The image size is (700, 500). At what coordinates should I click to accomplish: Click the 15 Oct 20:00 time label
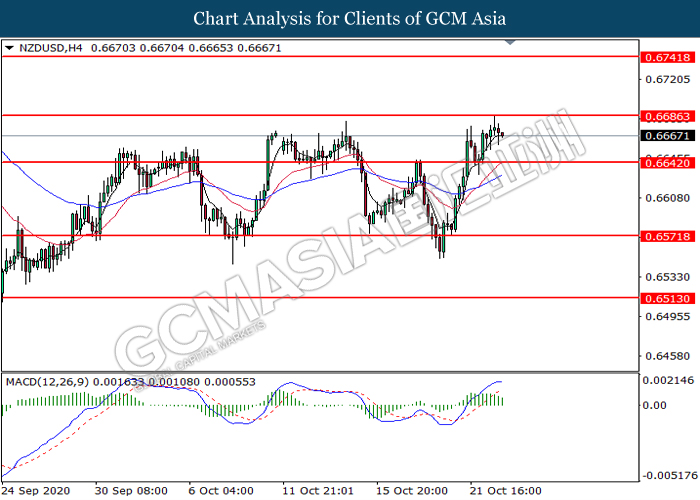click(x=412, y=491)
